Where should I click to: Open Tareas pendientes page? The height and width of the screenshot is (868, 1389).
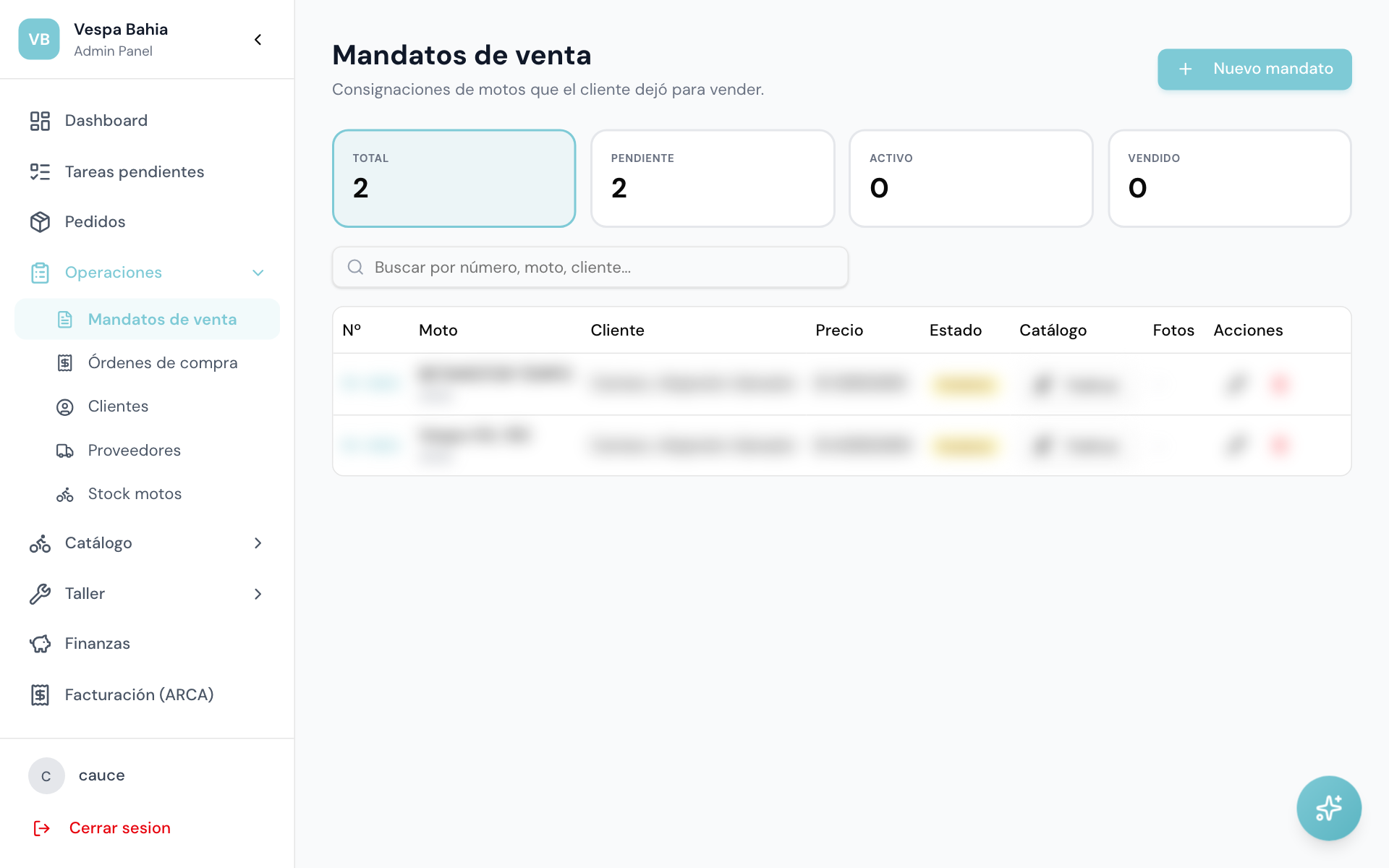click(147, 172)
